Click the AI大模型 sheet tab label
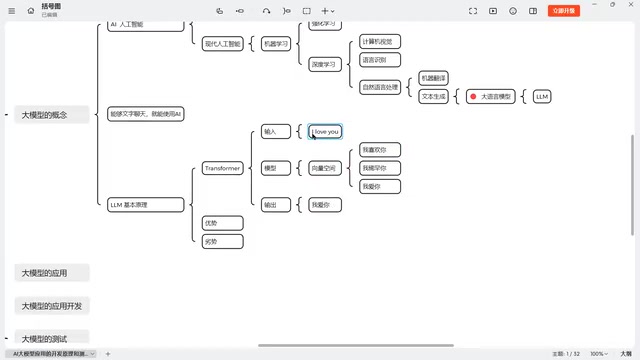The width and height of the screenshot is (640, 360). click(x=50, y=353)
